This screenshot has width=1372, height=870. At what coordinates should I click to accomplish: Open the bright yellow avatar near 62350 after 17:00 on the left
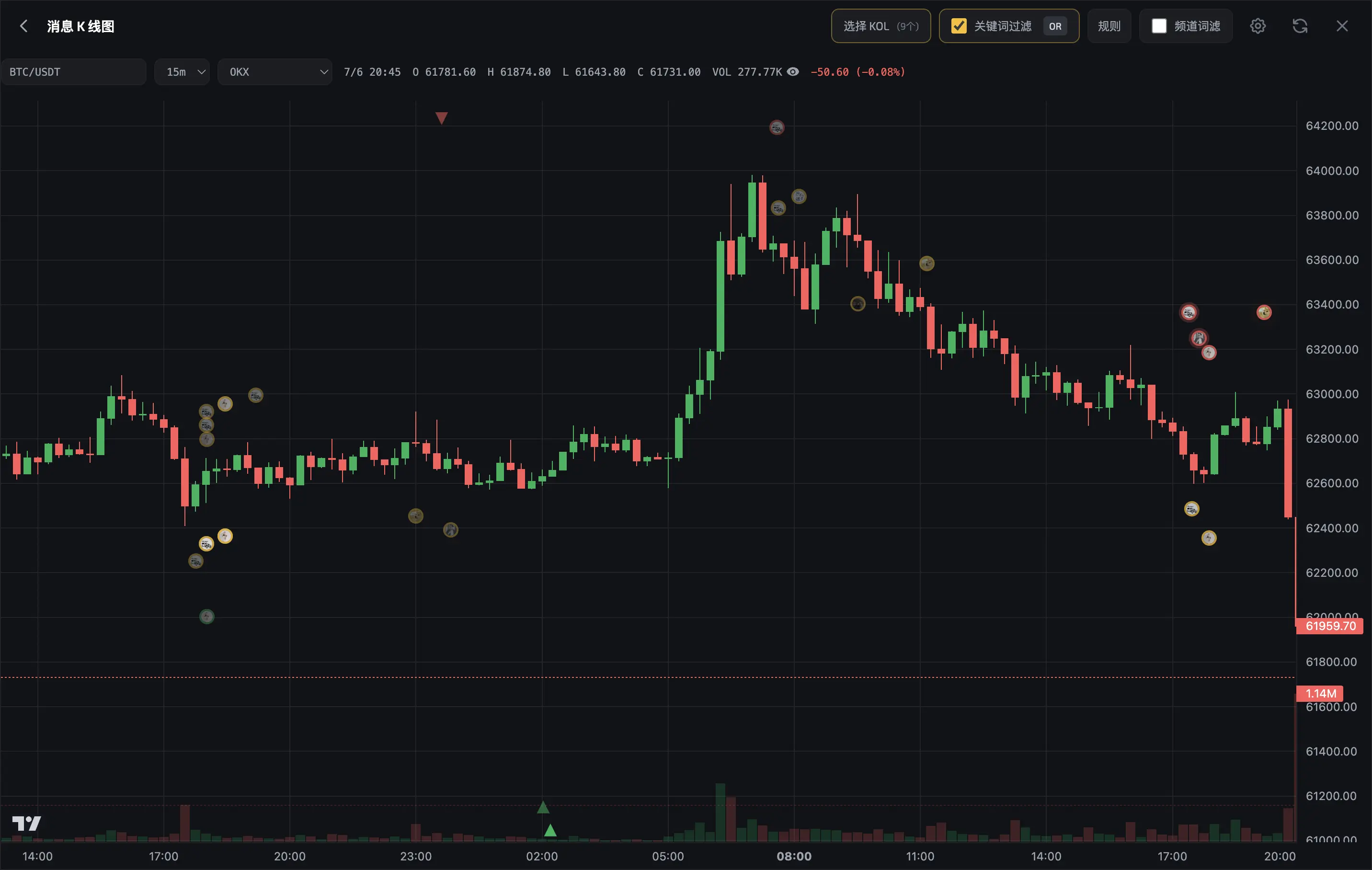click(x=225, y=536)
